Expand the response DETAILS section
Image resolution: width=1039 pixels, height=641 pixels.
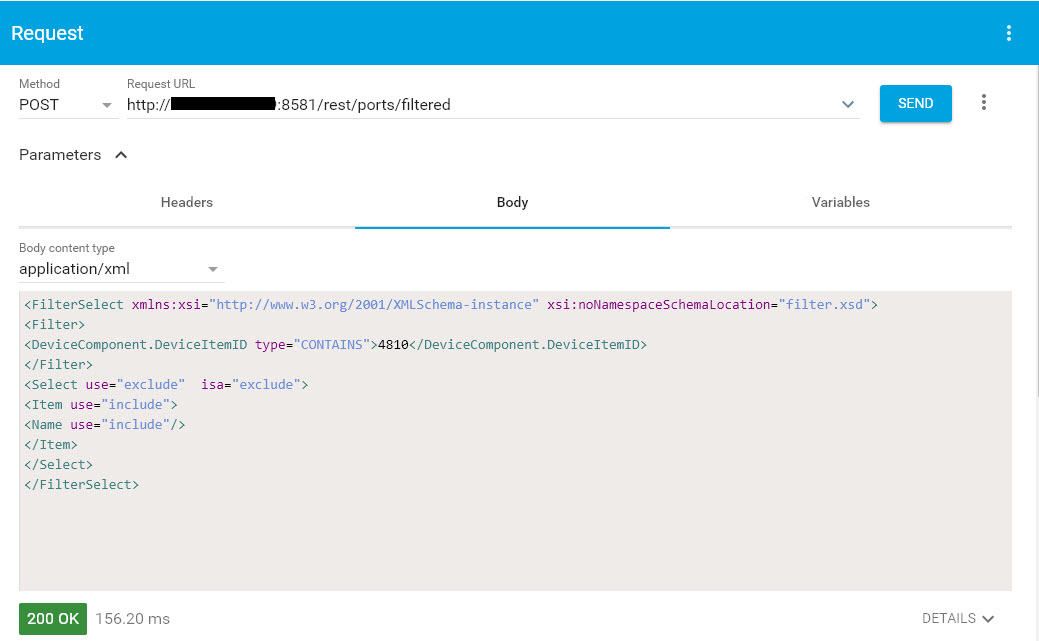957,619
